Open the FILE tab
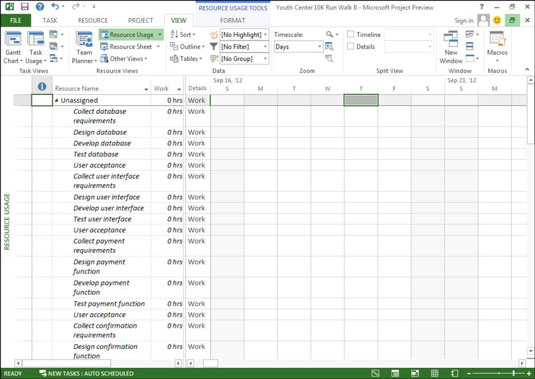The image size is (535, 379). click(16, 20)
